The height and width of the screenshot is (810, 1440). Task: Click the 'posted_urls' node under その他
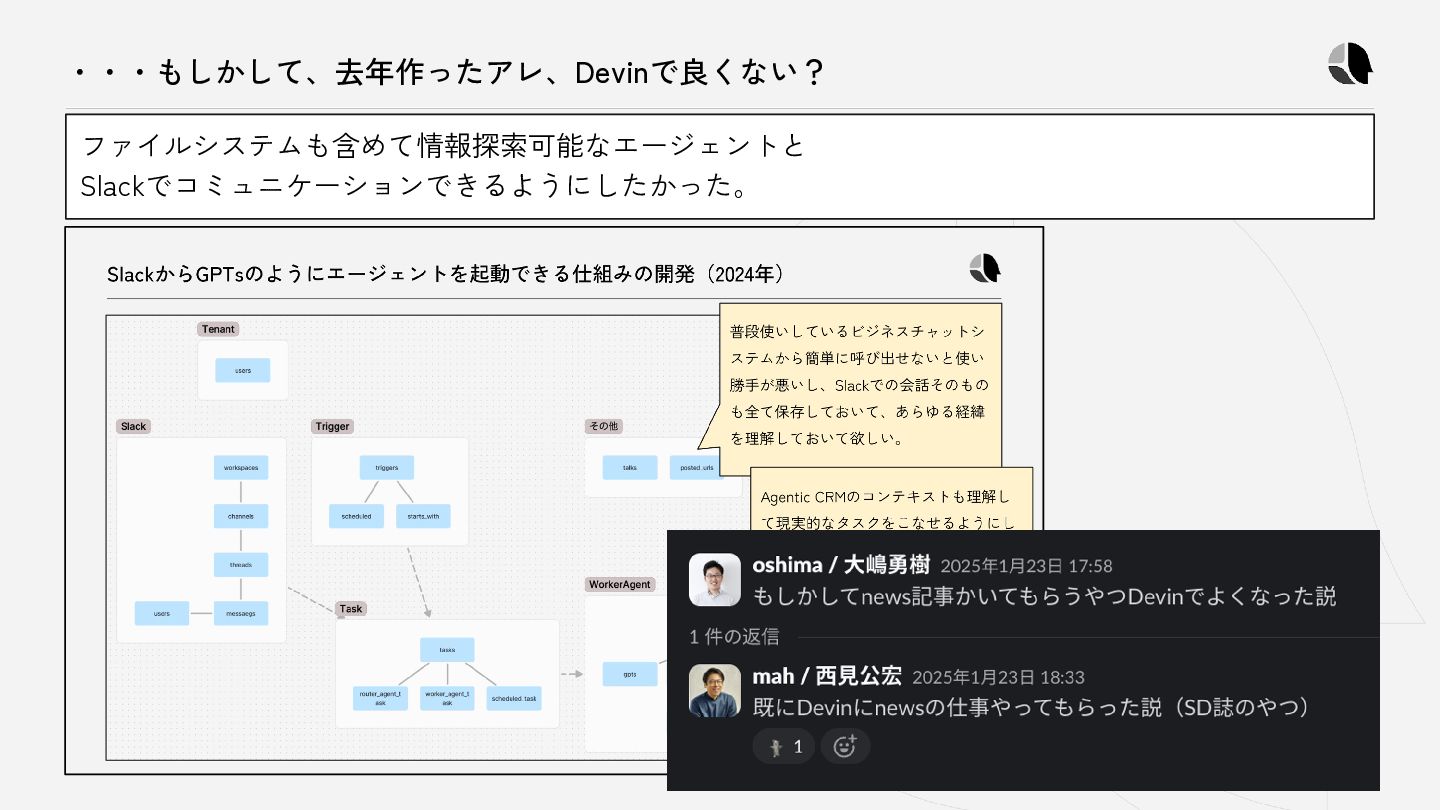[696, 468]
